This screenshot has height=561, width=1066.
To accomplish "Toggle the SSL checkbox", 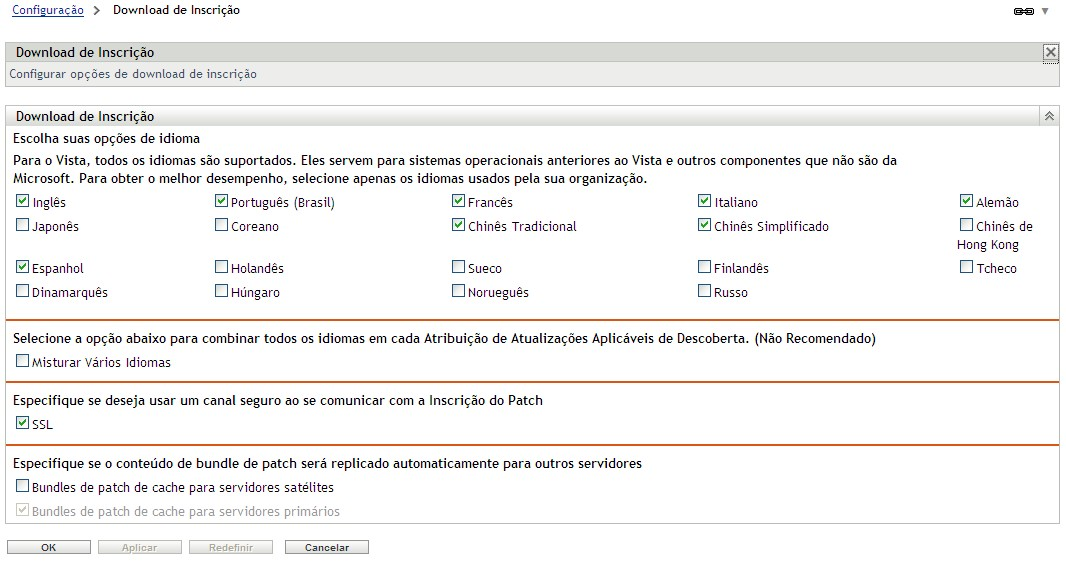I will 22,423.
